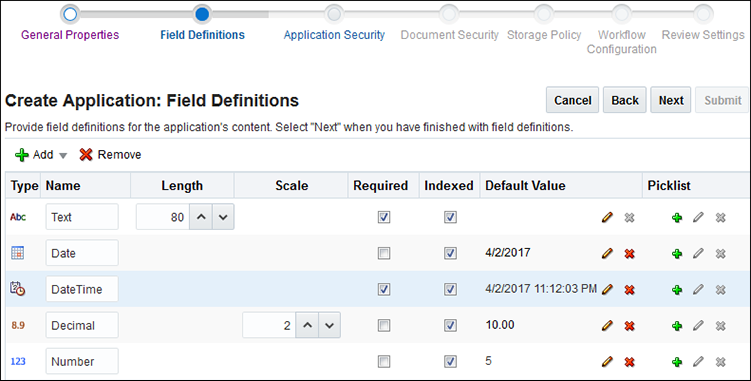Add picklist plus icon in Number row
Viewport: 751px width, 381px height.
(677, 362)
